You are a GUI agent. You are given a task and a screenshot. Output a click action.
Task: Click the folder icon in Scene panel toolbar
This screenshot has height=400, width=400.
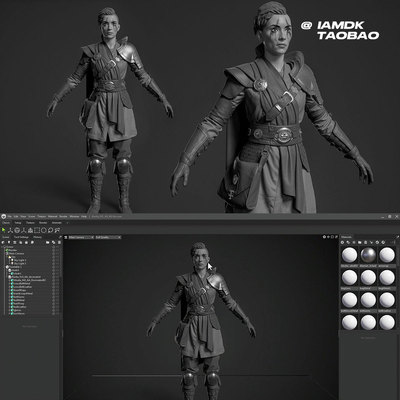(48, 242)
